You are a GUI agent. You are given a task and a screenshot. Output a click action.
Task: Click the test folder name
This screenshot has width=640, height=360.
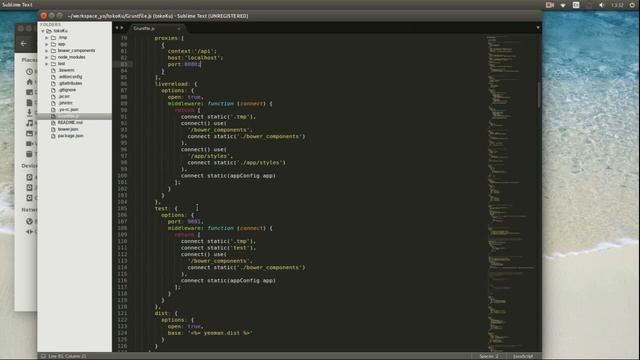pyautogui.click(x=62, y=64)
